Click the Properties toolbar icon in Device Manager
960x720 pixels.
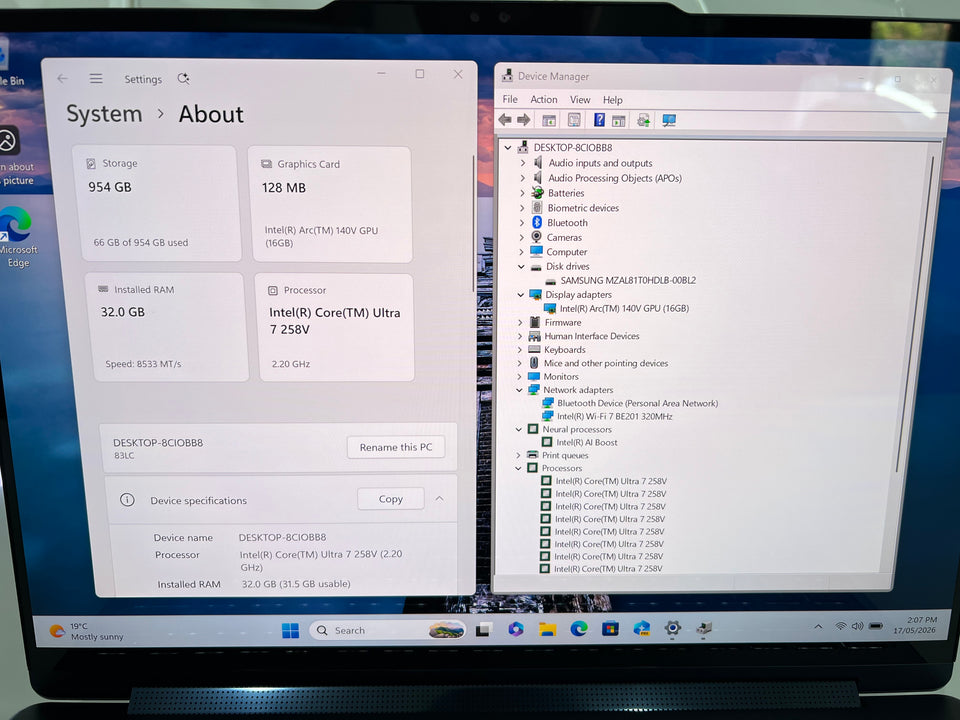574,120
